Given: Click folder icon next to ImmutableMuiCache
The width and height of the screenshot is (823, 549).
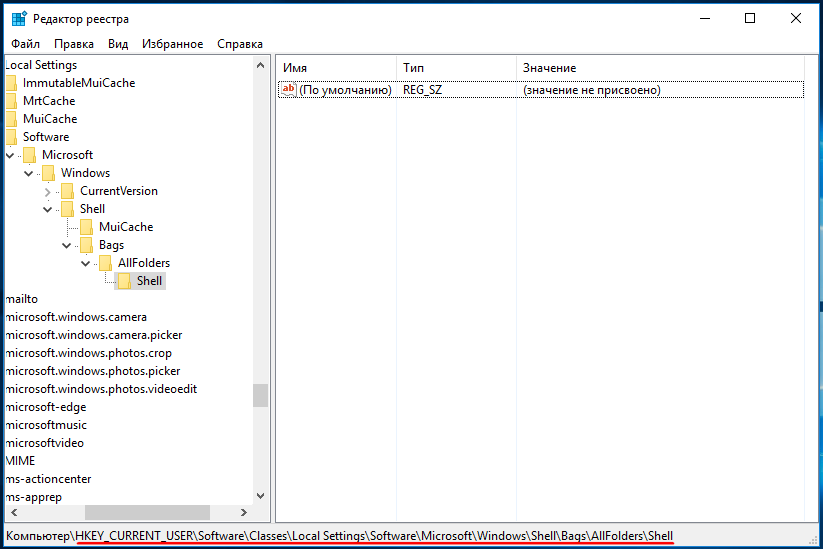Looking at the screenshot, I should (12, 83).
